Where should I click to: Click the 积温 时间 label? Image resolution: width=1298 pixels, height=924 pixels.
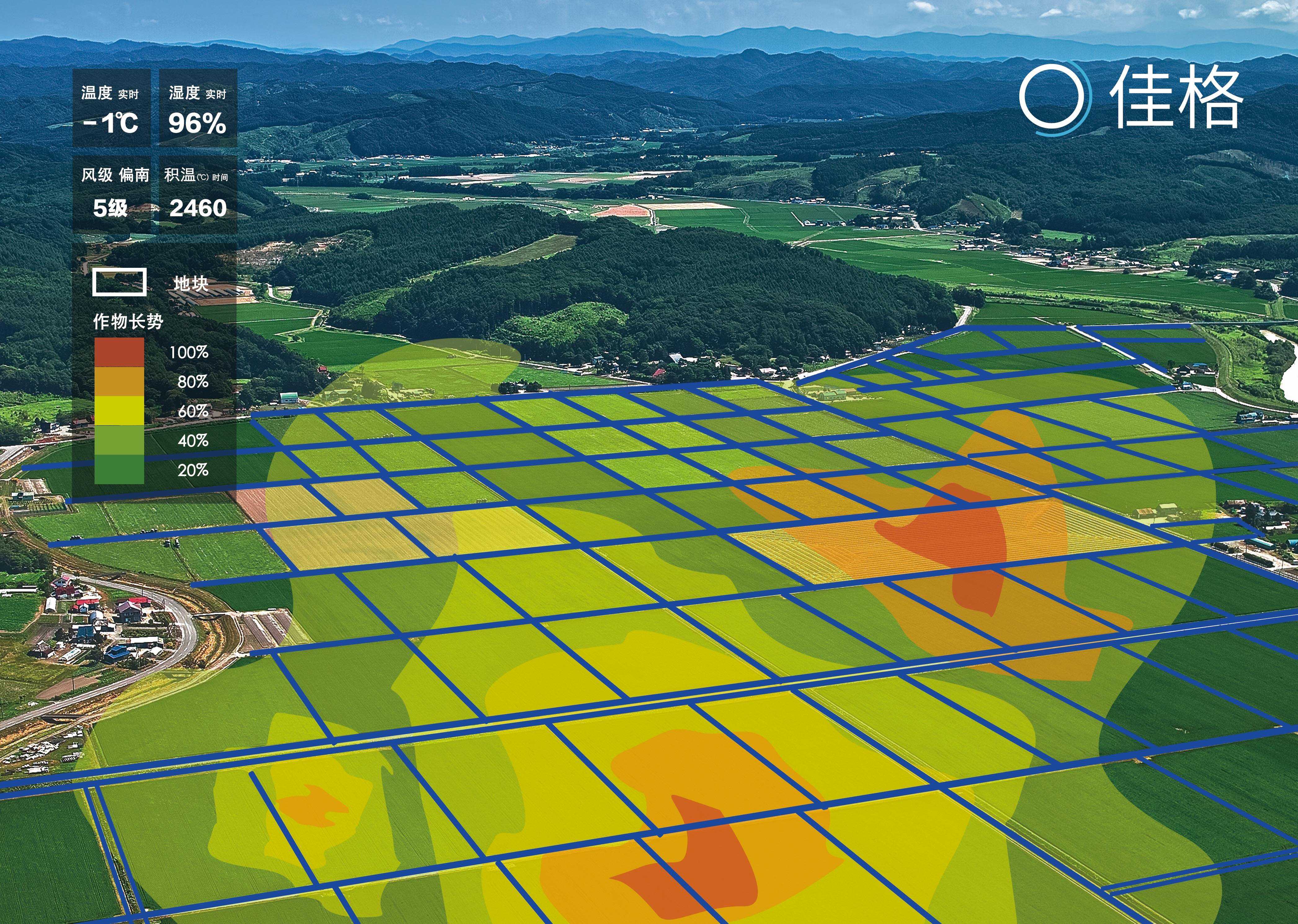[x=196, y=175]
